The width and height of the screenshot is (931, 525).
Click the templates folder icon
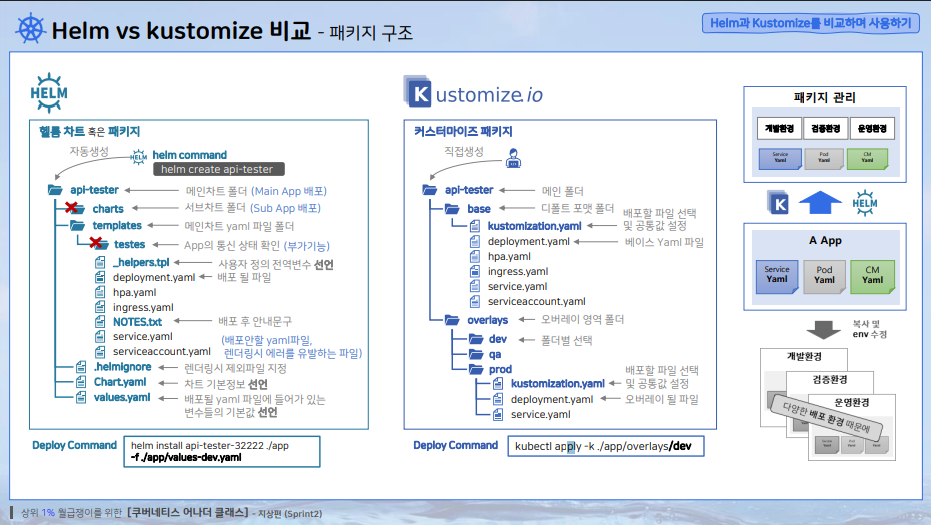tap(77, 226)
